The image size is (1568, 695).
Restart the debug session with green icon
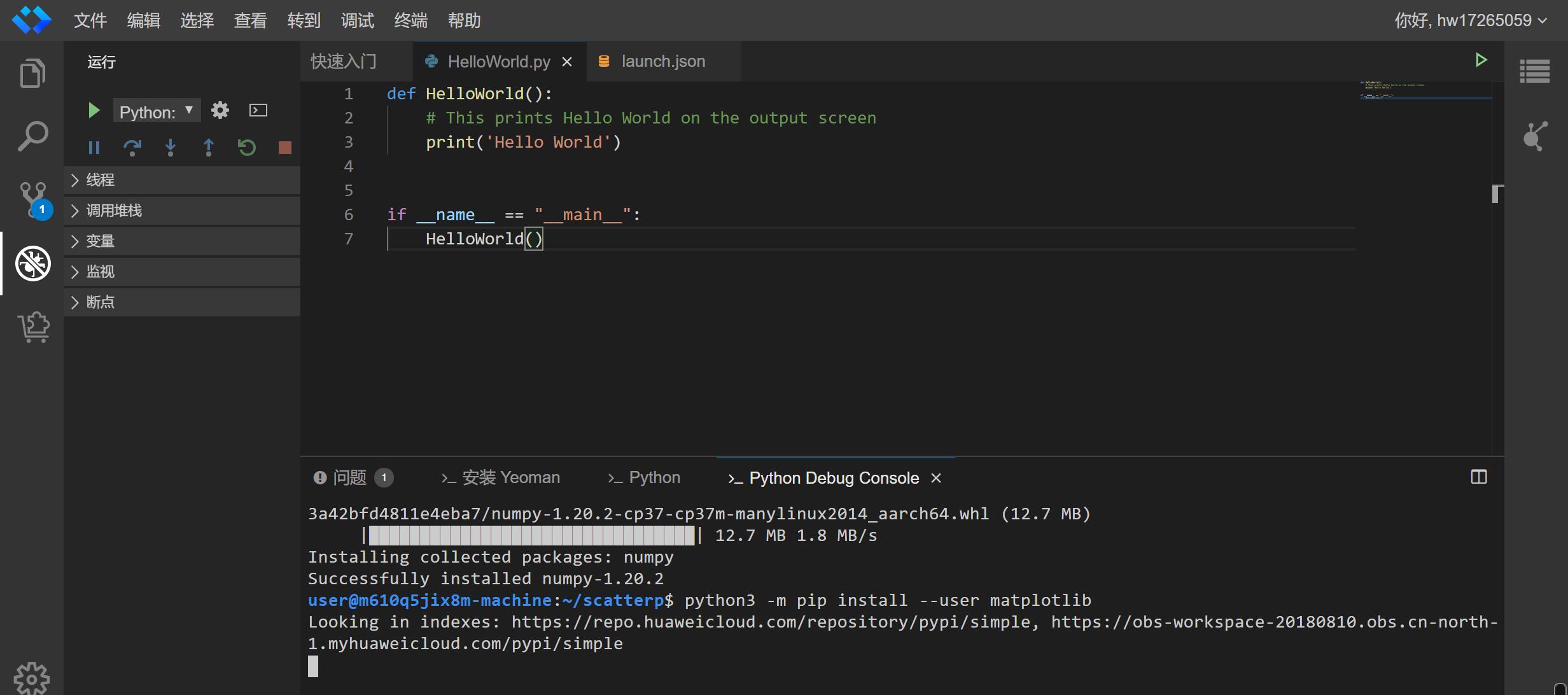246,148
